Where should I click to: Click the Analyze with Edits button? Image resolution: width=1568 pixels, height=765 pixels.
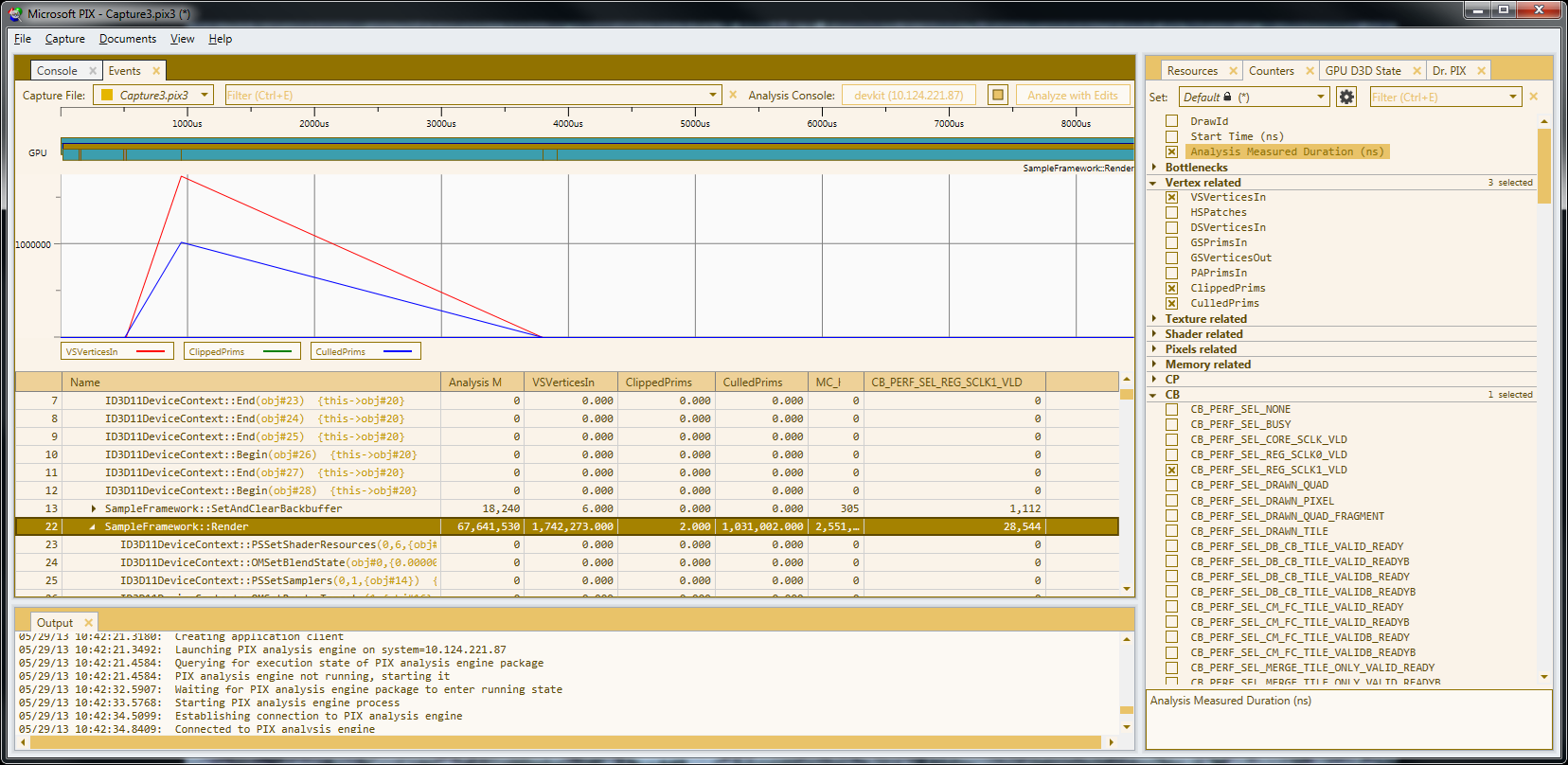[x=1073, y=95]
